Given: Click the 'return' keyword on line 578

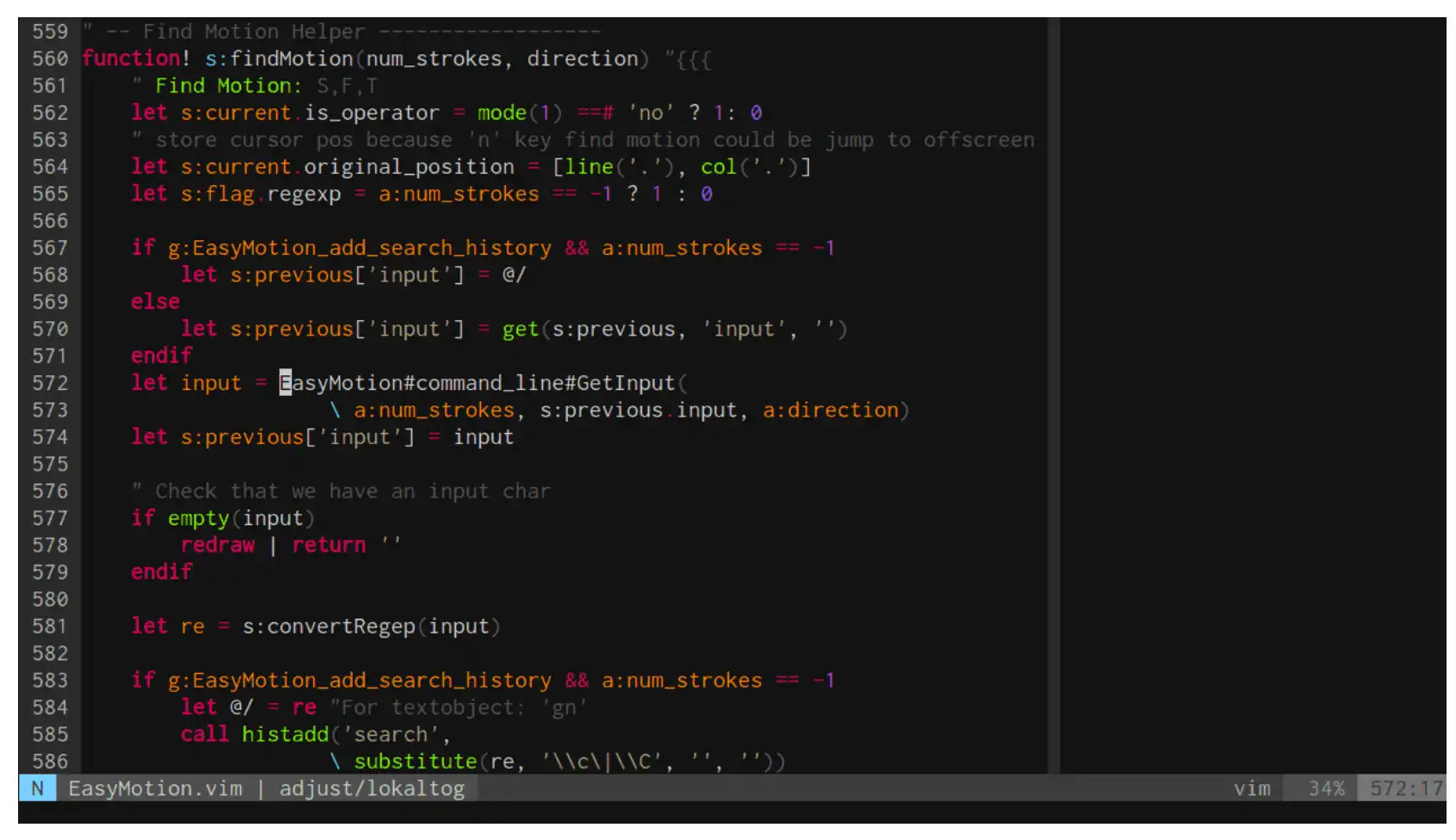Looking at the screenshot, I should (x=329, y=546).
